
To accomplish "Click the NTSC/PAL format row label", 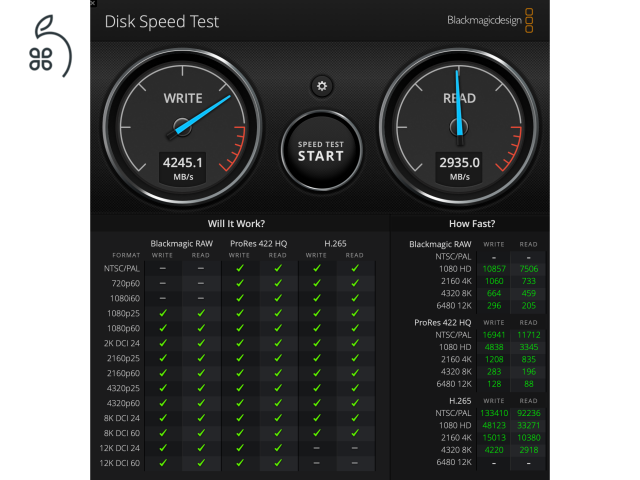I will pos(122,269).
